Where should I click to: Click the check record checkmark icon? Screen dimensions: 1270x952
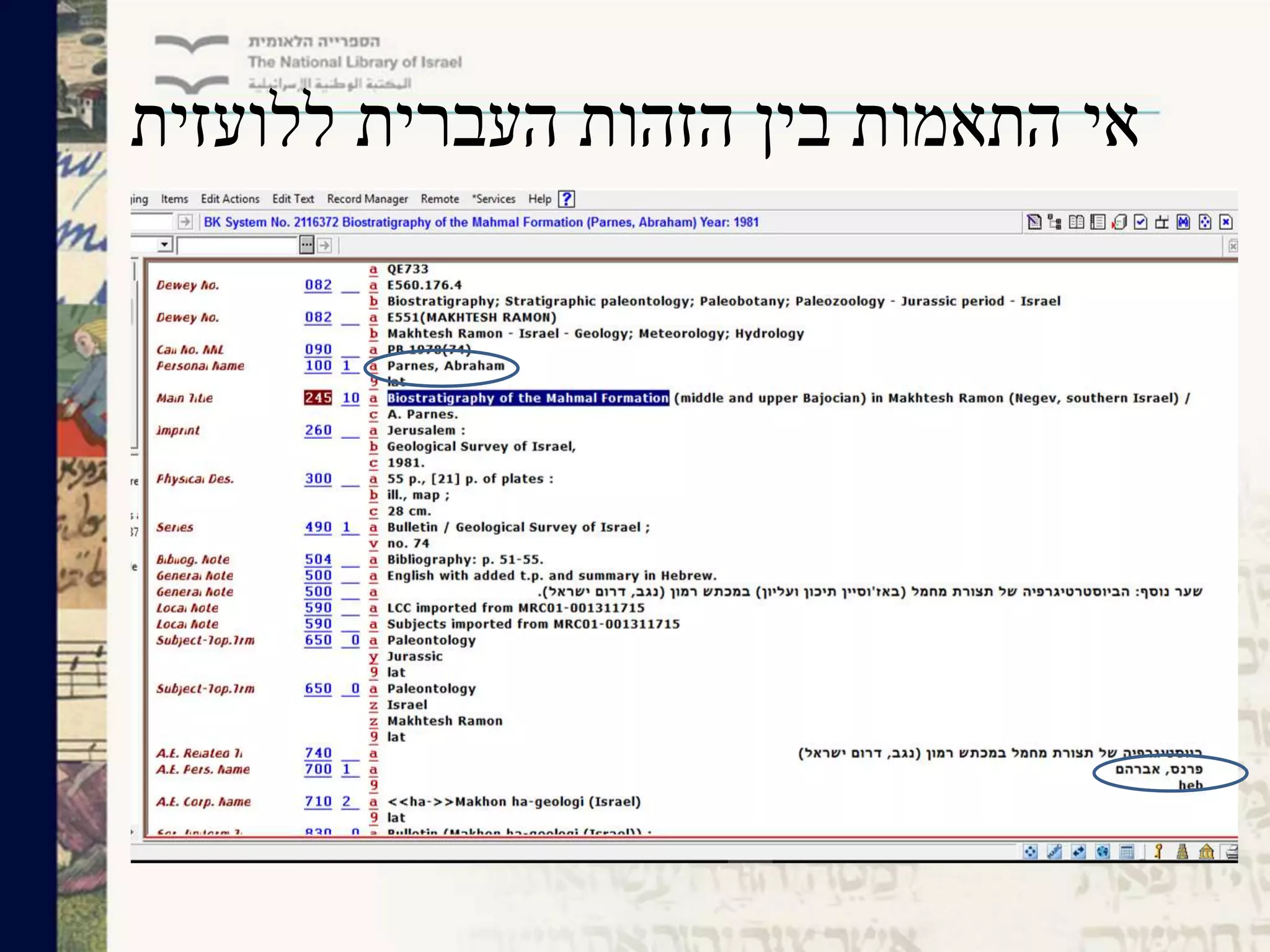(1141, 222)
